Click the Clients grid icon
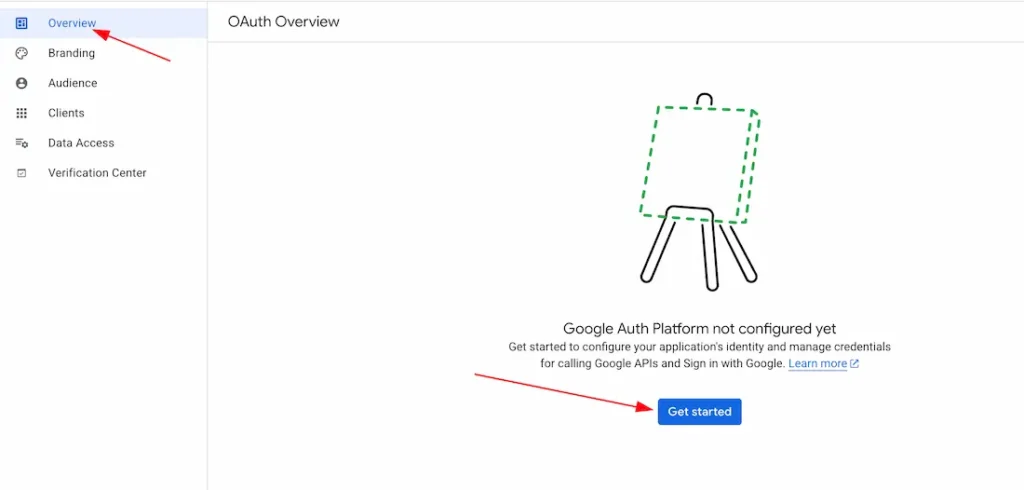The image size is (1024, 490). point(22,113)
